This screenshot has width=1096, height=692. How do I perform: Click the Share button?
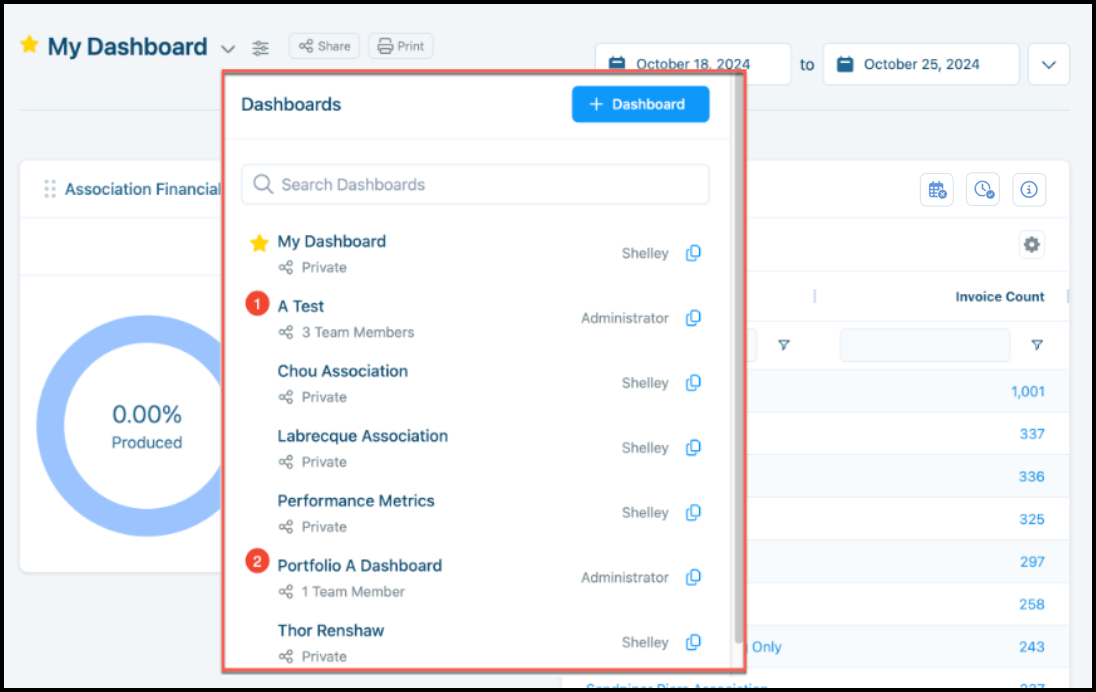coord(324,46)
